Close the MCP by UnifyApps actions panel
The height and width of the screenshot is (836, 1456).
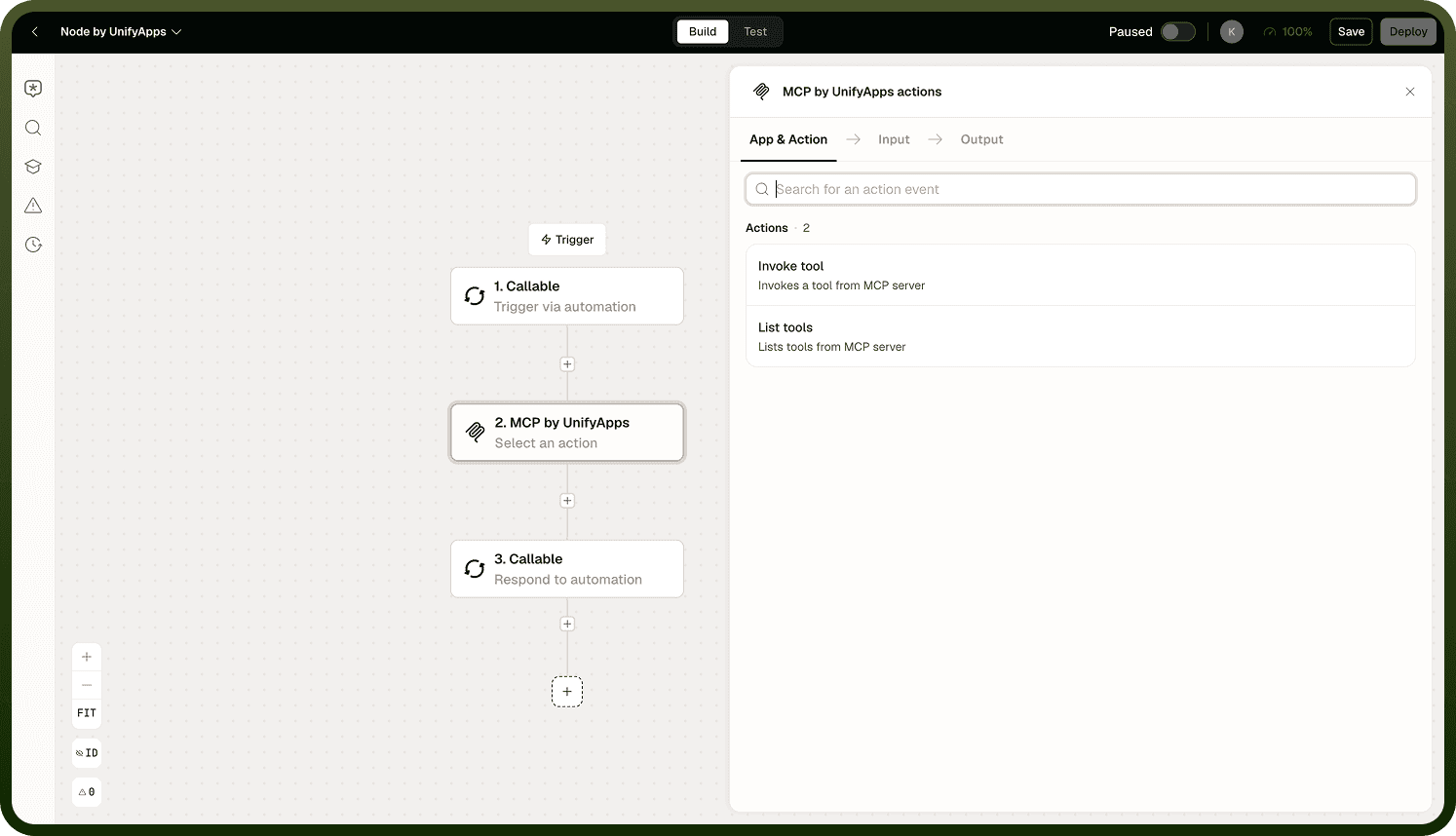[1410, 92]
